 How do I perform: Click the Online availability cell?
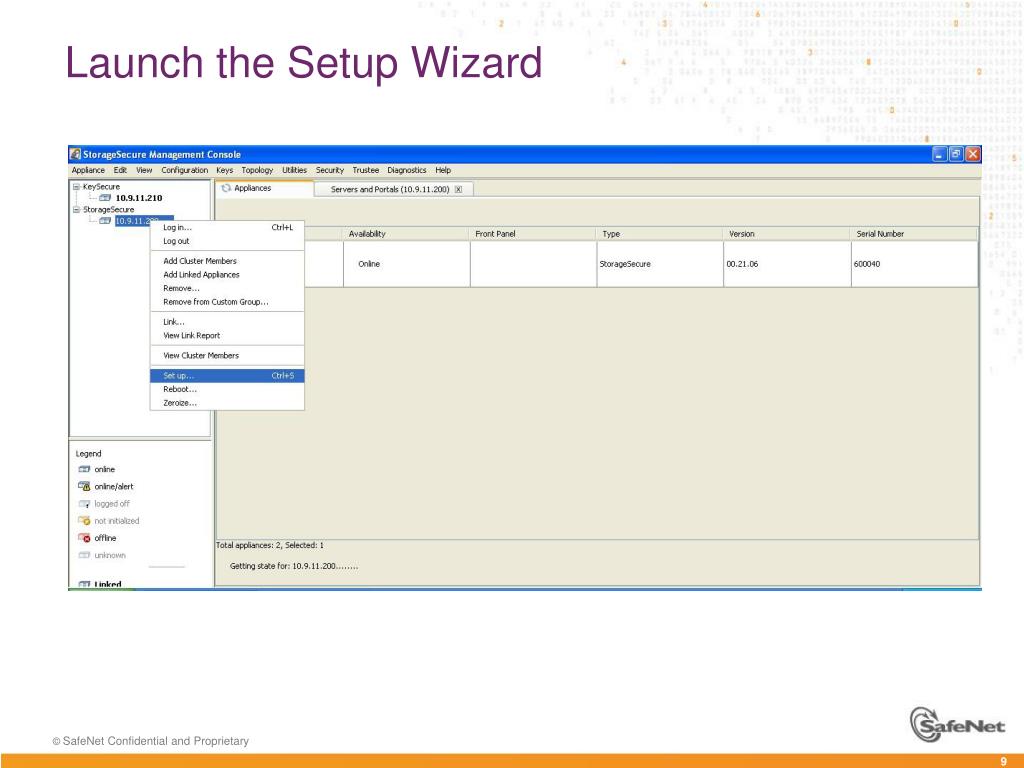point(406,264)
